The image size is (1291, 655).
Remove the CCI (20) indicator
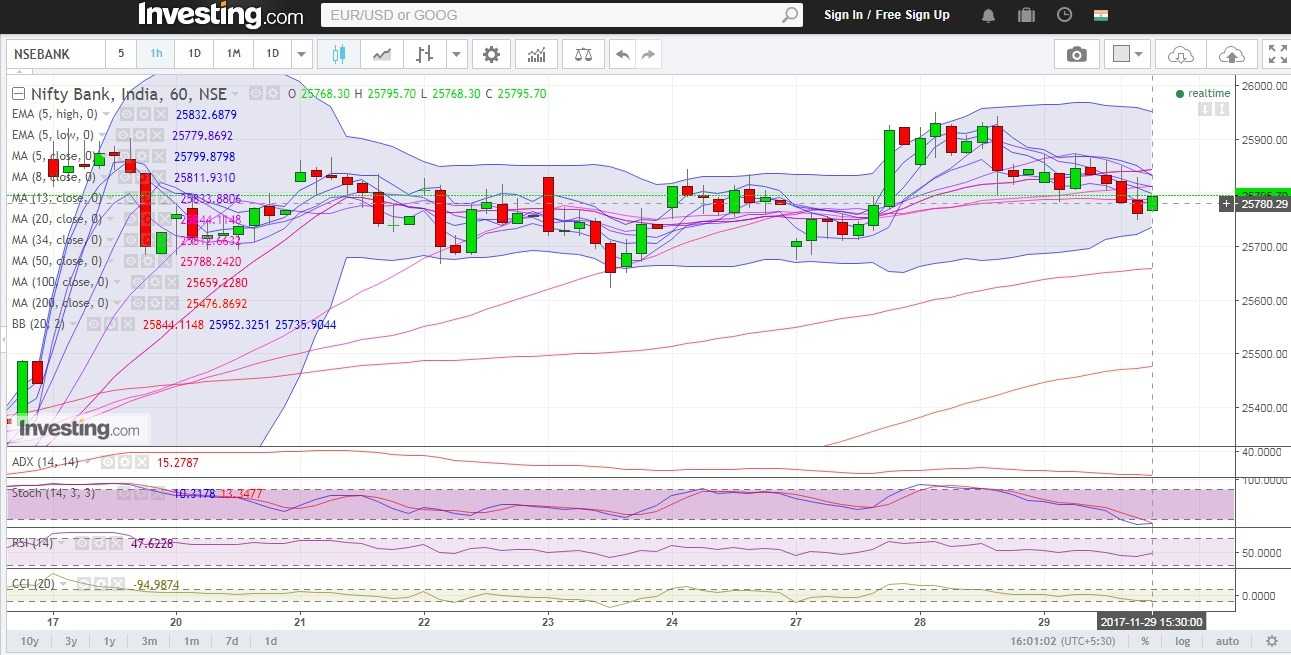[118, 584]
